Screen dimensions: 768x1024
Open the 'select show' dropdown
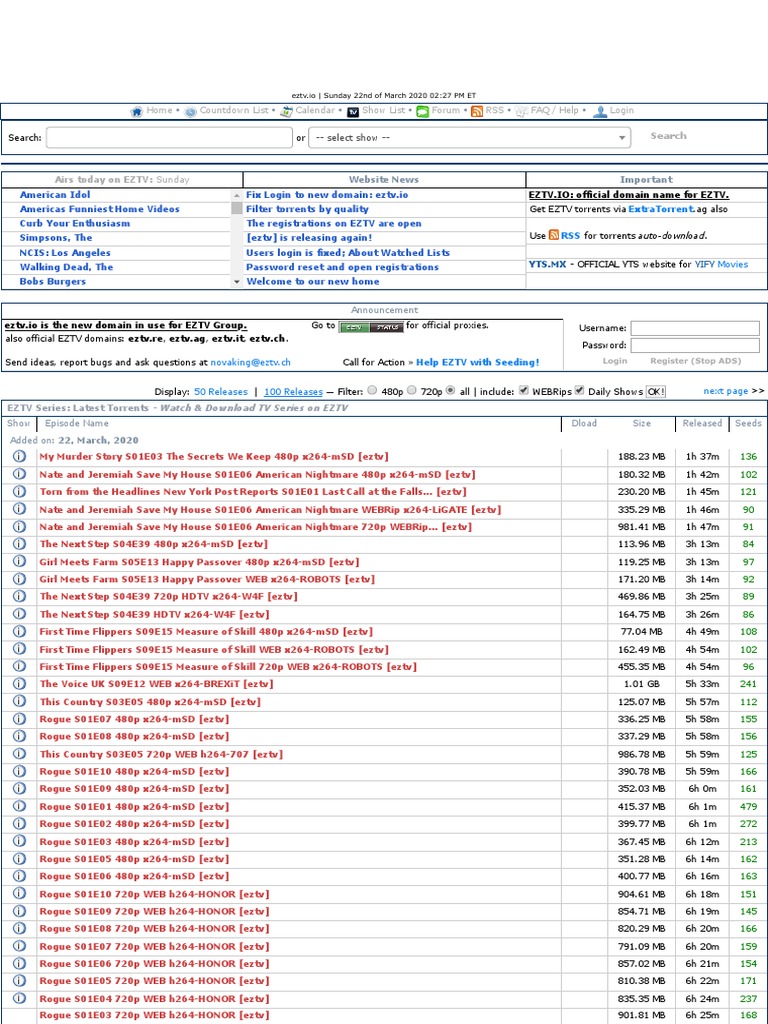pos(470,138)
